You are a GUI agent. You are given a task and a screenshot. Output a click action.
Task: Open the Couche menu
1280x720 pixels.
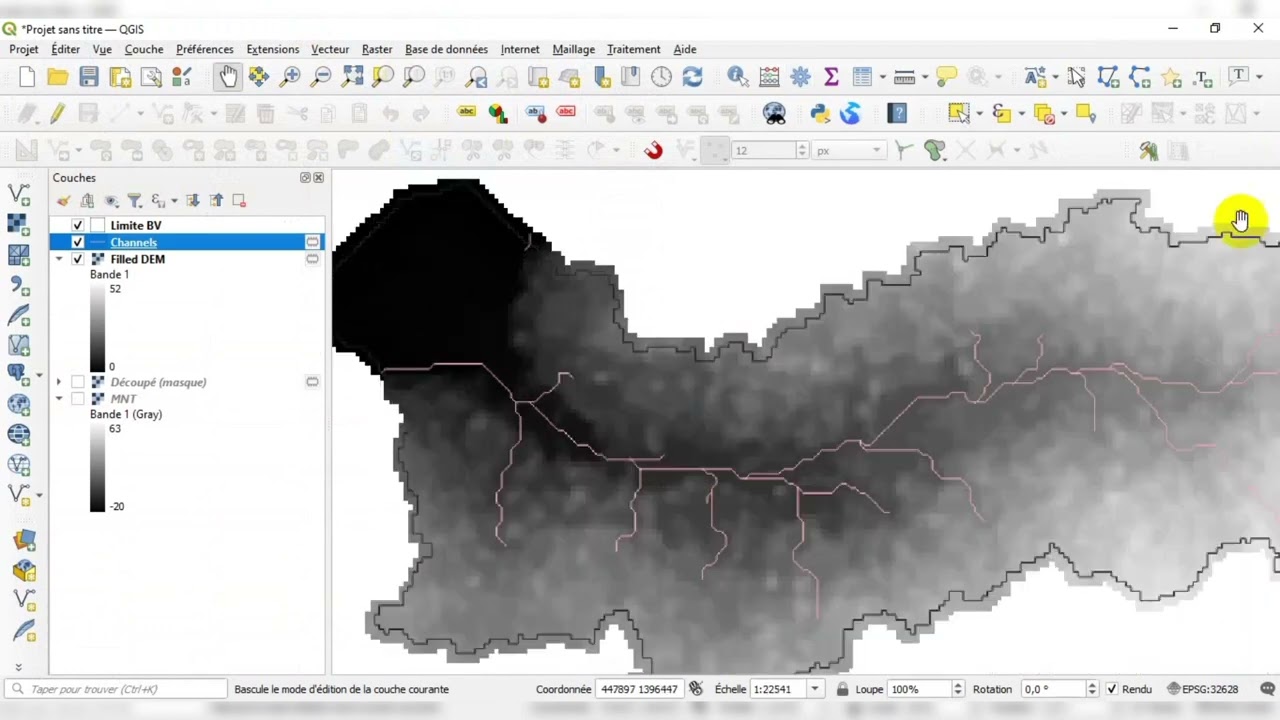click(x=144, y=49)
